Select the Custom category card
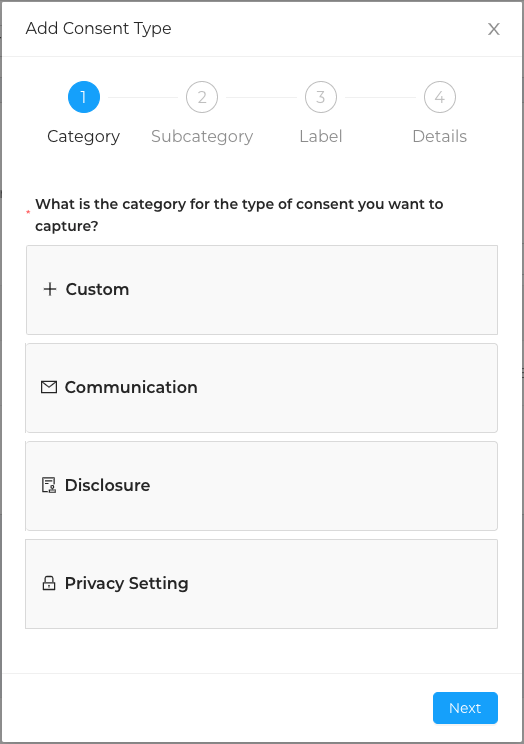Viewport: 524px width, 744px height. click(x=262, y=290)
